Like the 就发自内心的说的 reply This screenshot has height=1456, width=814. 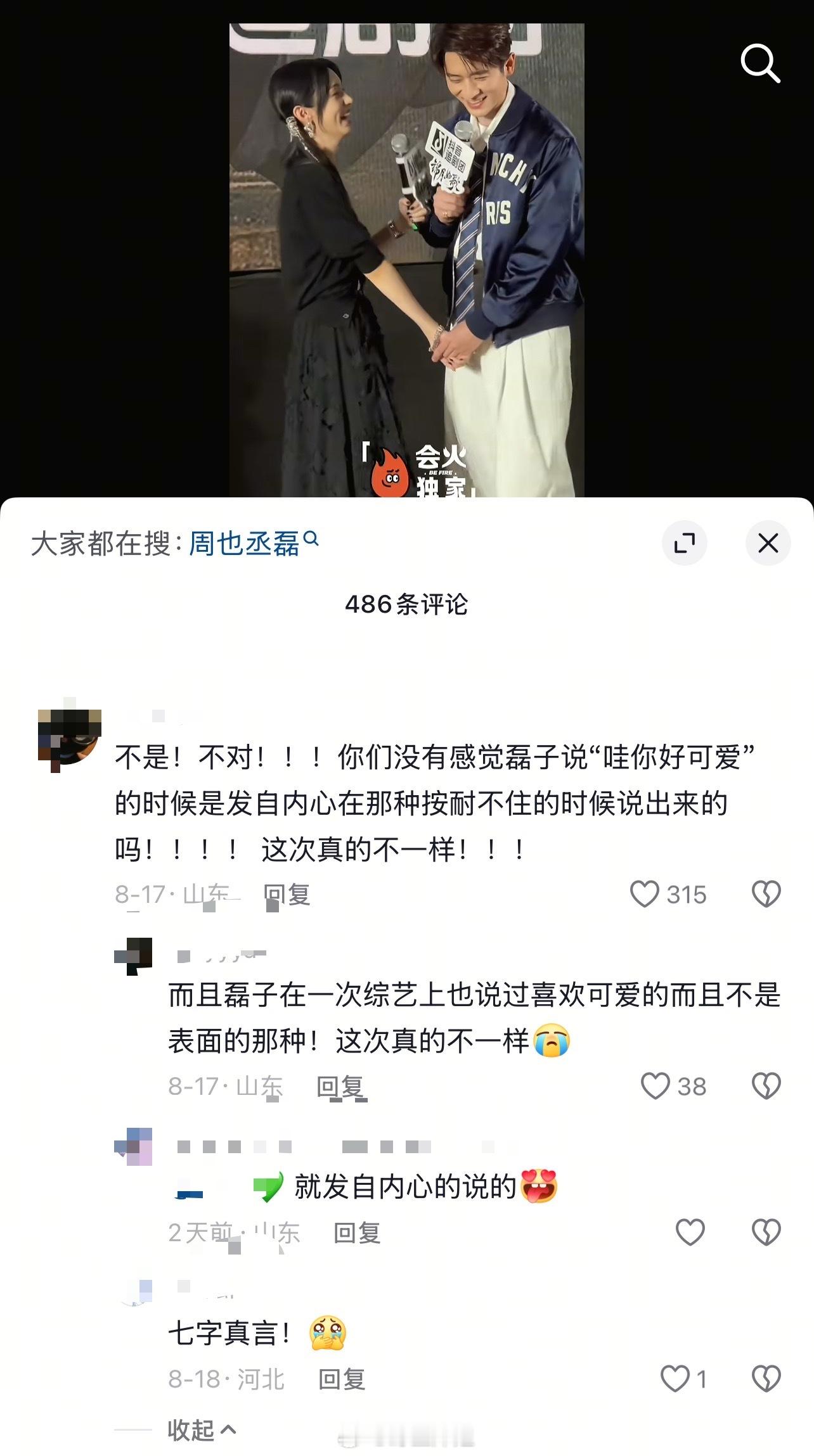pyautogui.click(x=690, y=1232)
